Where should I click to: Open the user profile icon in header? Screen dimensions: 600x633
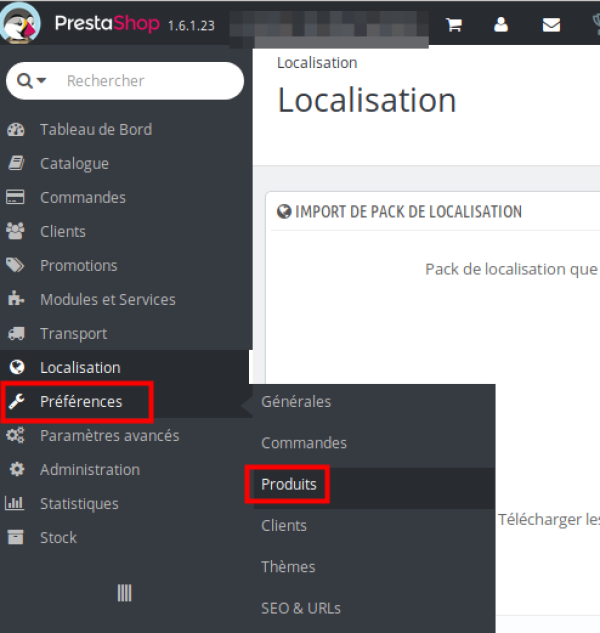tap(502, 25)
